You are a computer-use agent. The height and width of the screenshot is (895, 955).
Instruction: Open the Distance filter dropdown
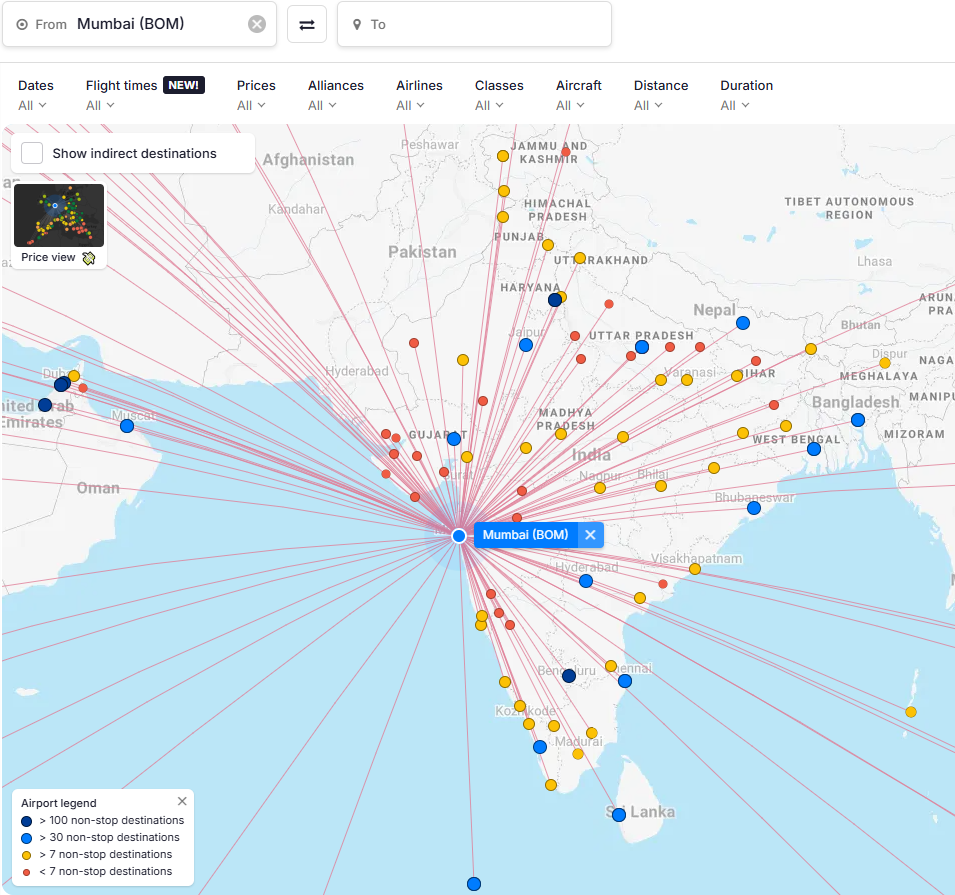661,95
